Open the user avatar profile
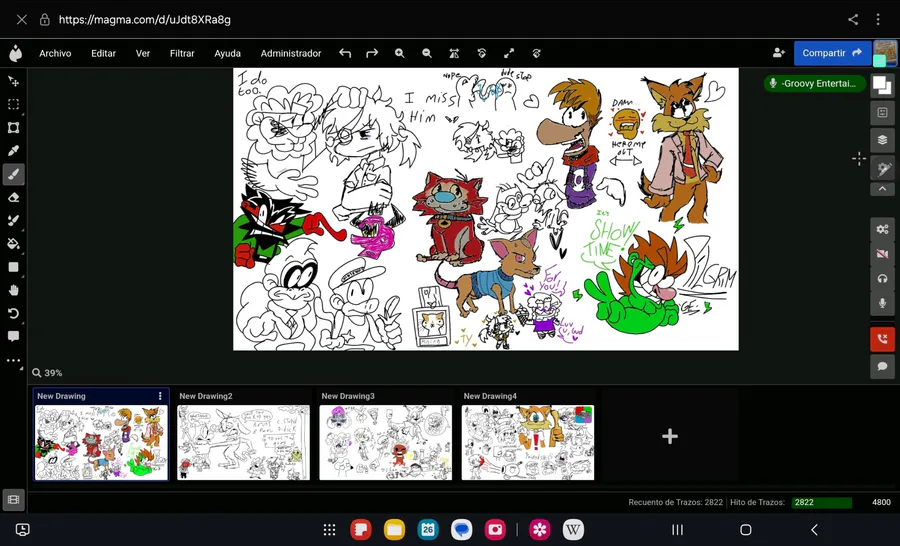900x546 pixels. coord(885,53)
